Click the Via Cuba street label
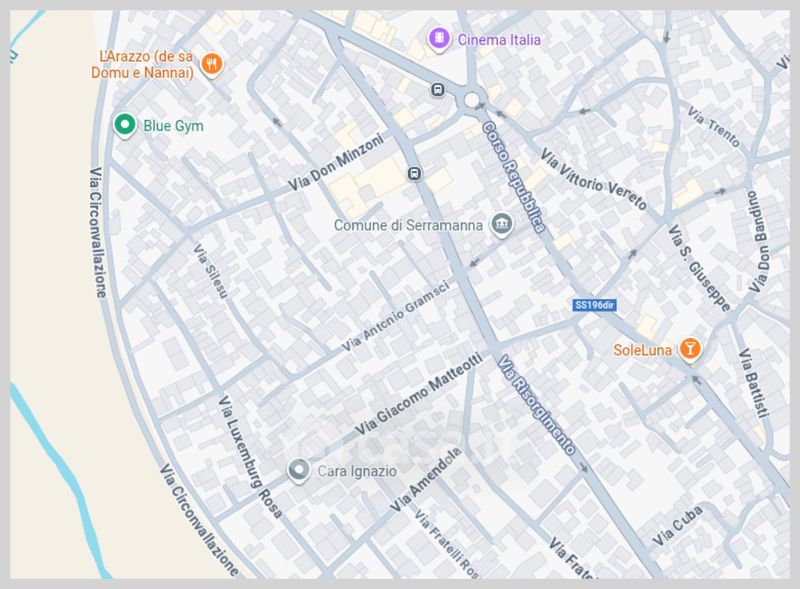 click(x=678, y=526)
